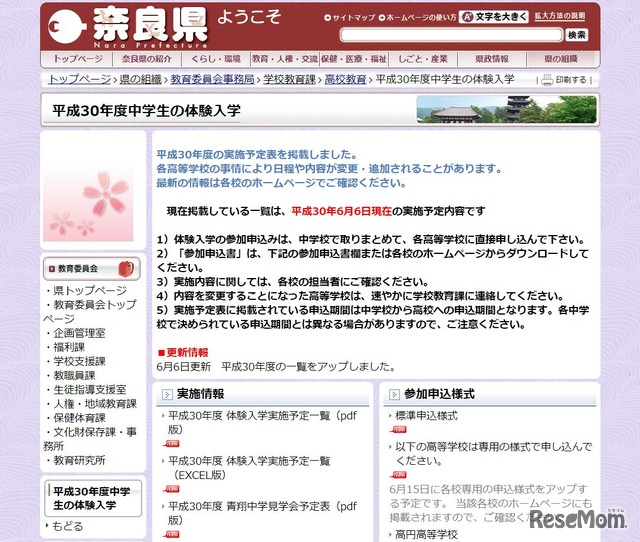The image size is (640, 542).
Task: Click 学校教育課 in the breadcrumb
Action: coord(289,79)
